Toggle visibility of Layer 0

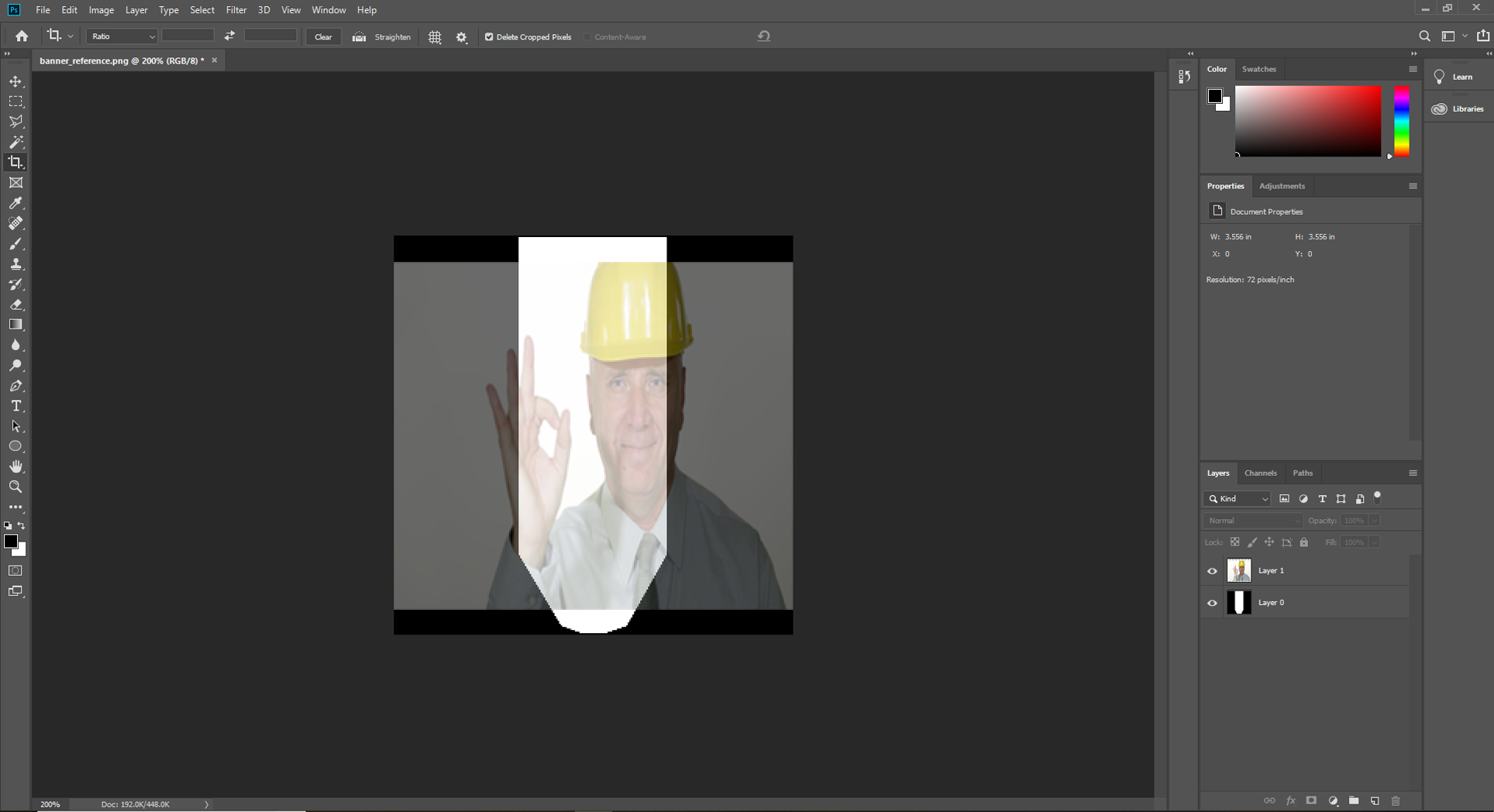(1213, 603)
